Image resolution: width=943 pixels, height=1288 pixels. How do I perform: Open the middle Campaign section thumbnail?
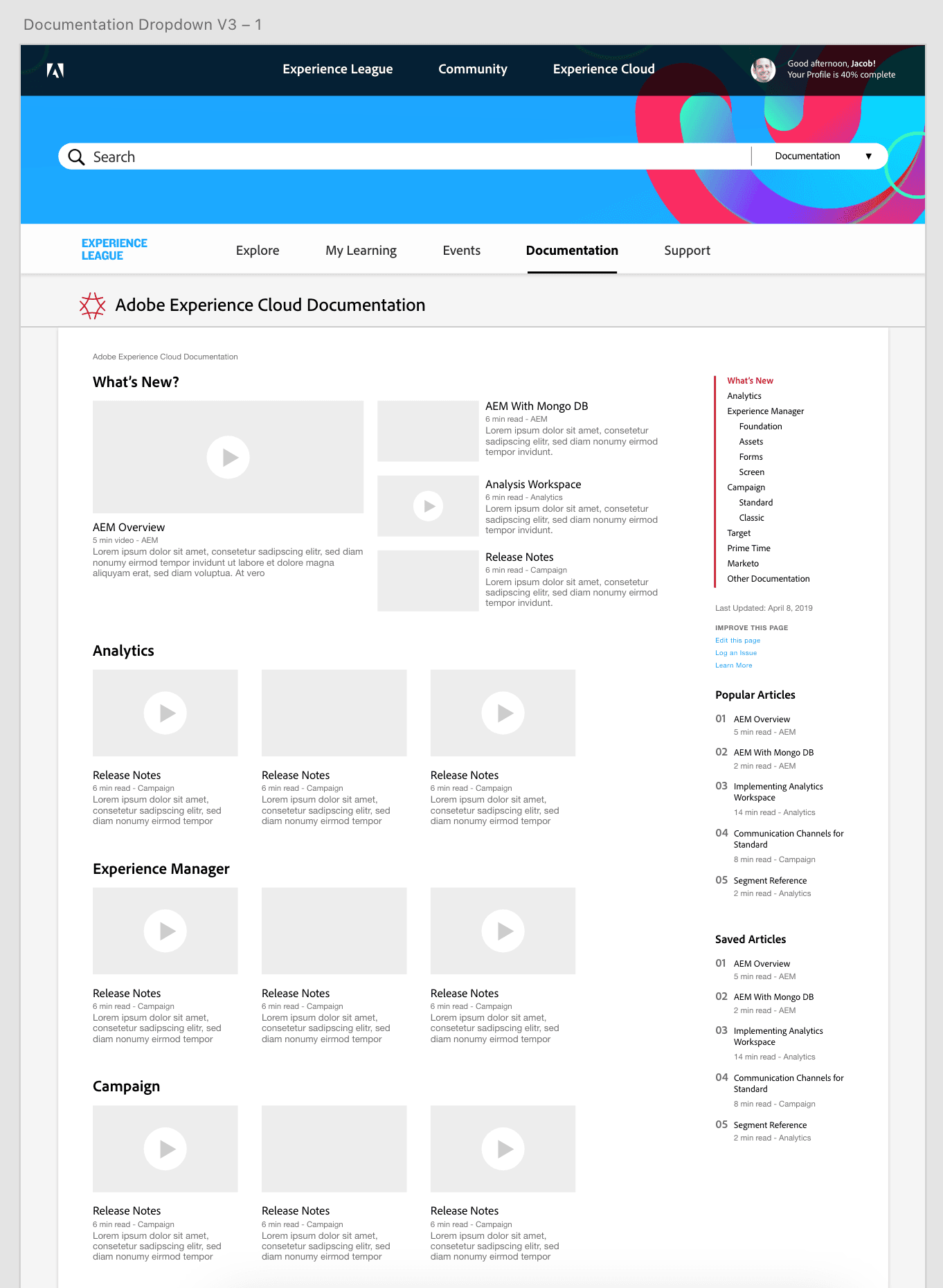pyautogui.click(x=334, y=1149)
